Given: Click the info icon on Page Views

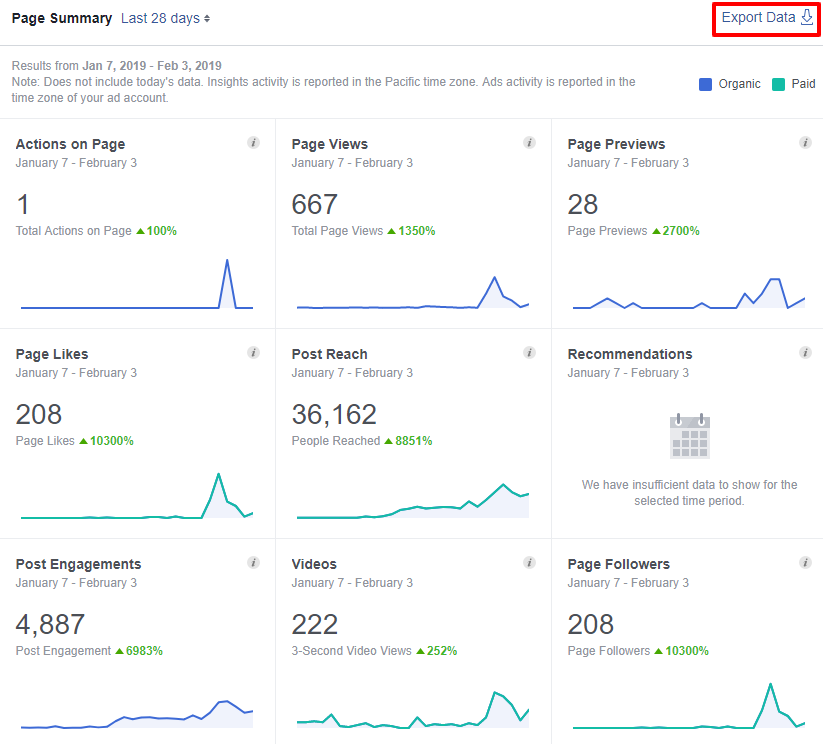Looking at the screenshot, I should click(529, 142).
